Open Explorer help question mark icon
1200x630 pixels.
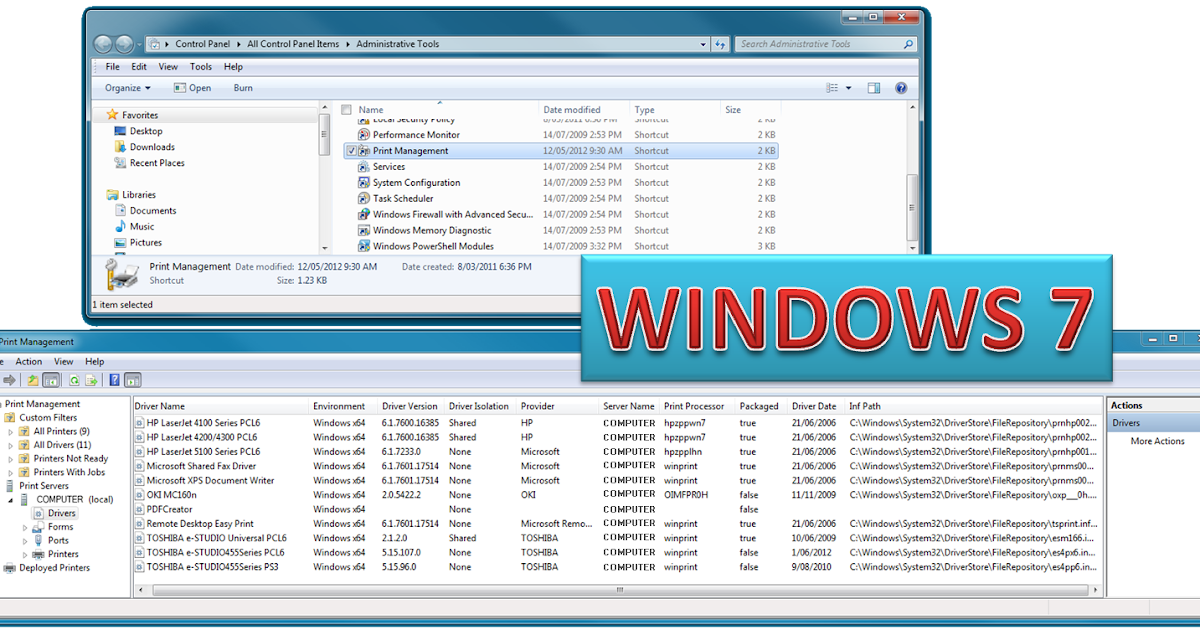(901, 88)
